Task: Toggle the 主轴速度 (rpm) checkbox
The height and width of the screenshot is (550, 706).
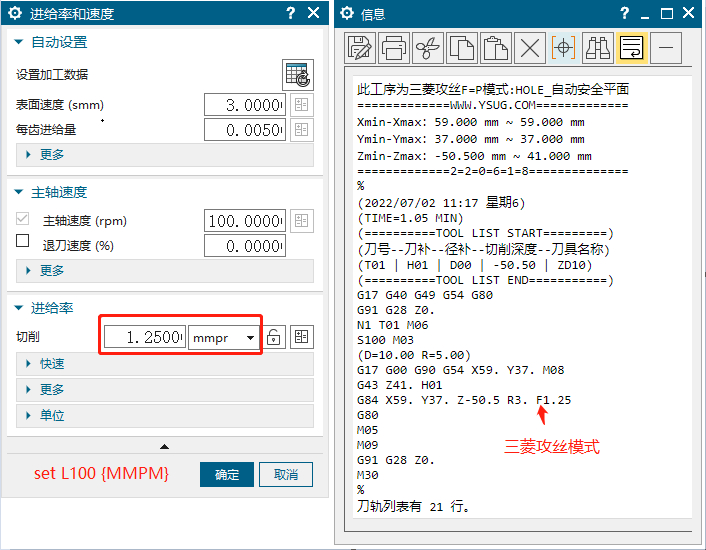Action: pyautogui.click(x=22, y=219)
